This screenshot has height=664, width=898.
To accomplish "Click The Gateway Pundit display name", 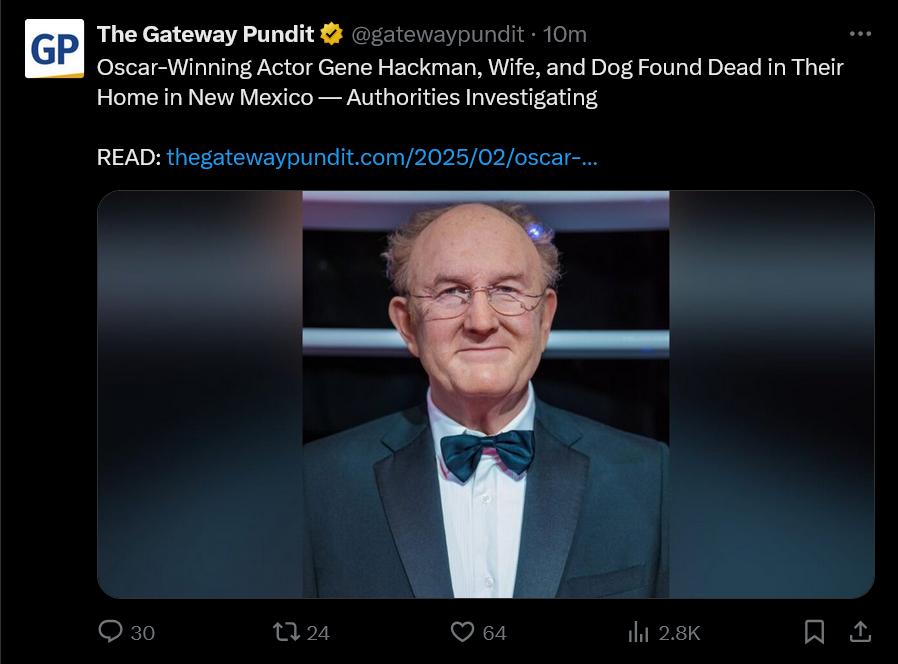I will click(206, 34).
